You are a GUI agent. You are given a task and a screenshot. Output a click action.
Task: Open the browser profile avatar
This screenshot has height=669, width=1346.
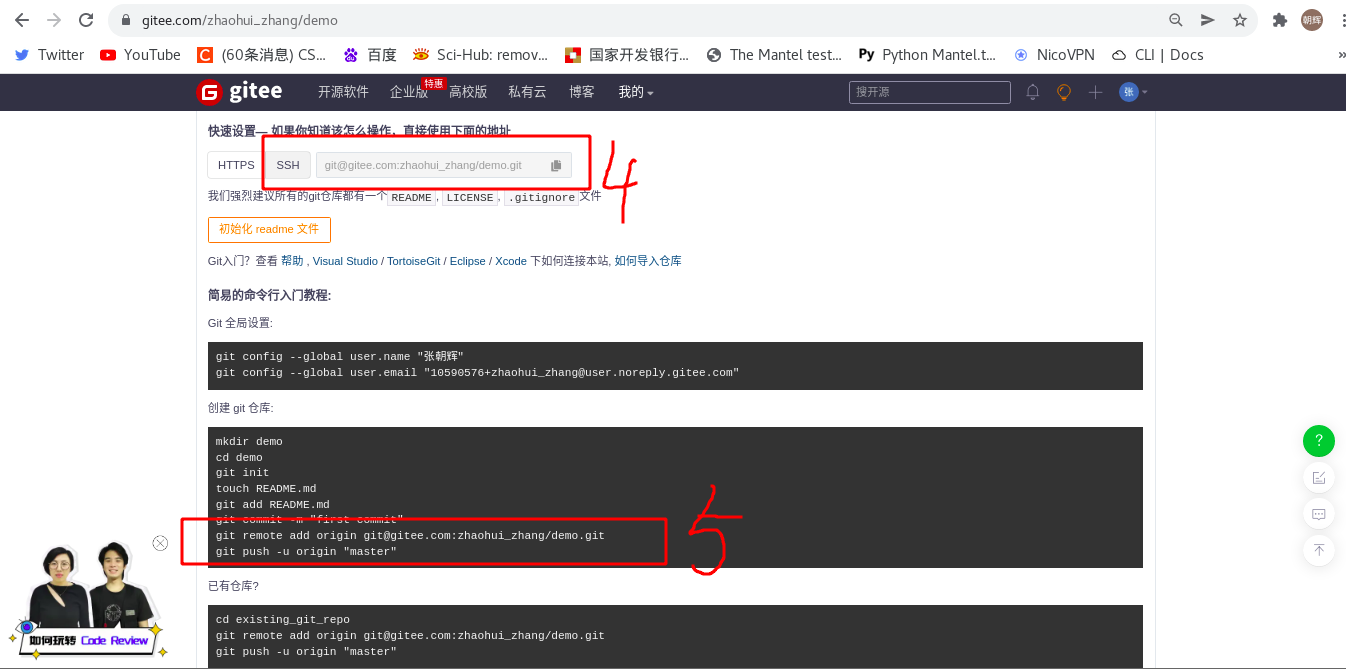pyautogui.click(x=1311, y=20)
